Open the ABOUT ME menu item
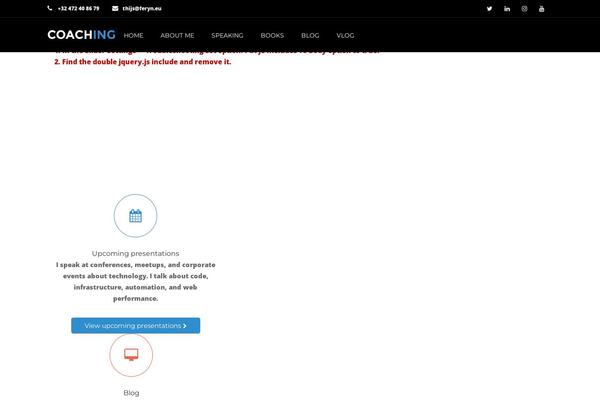The height and width of the screenshot is (400, 600). point(177,35)
